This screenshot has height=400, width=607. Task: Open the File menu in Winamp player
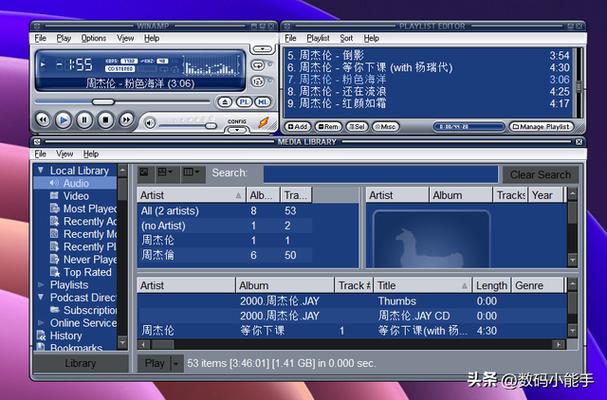40,38
